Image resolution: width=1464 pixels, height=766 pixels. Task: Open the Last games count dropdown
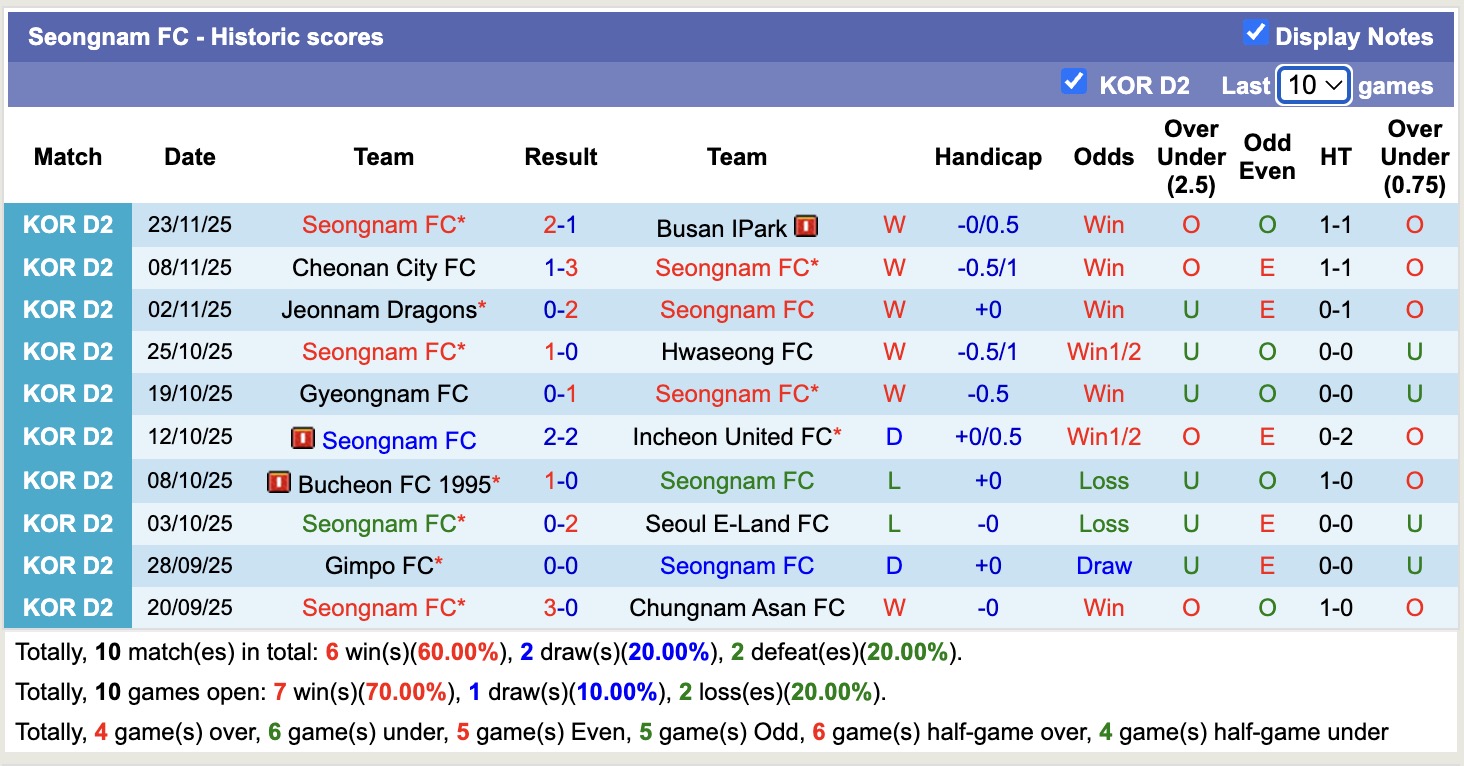click(x=1314, y=86)
